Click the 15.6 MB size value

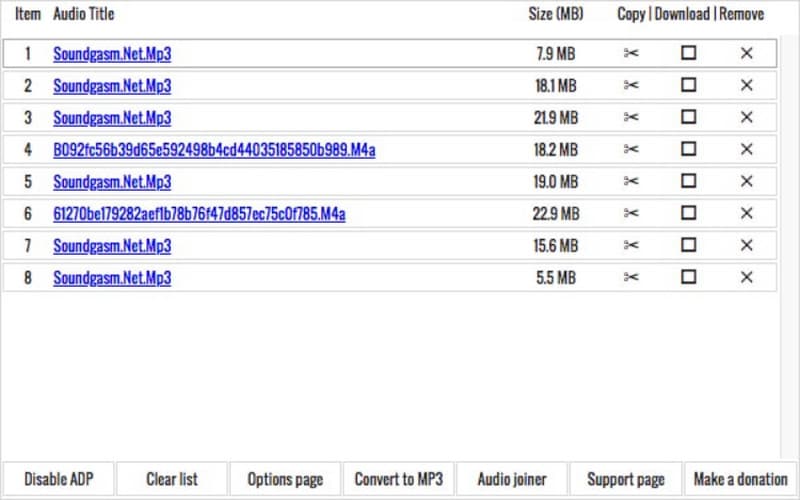(556, 246)
